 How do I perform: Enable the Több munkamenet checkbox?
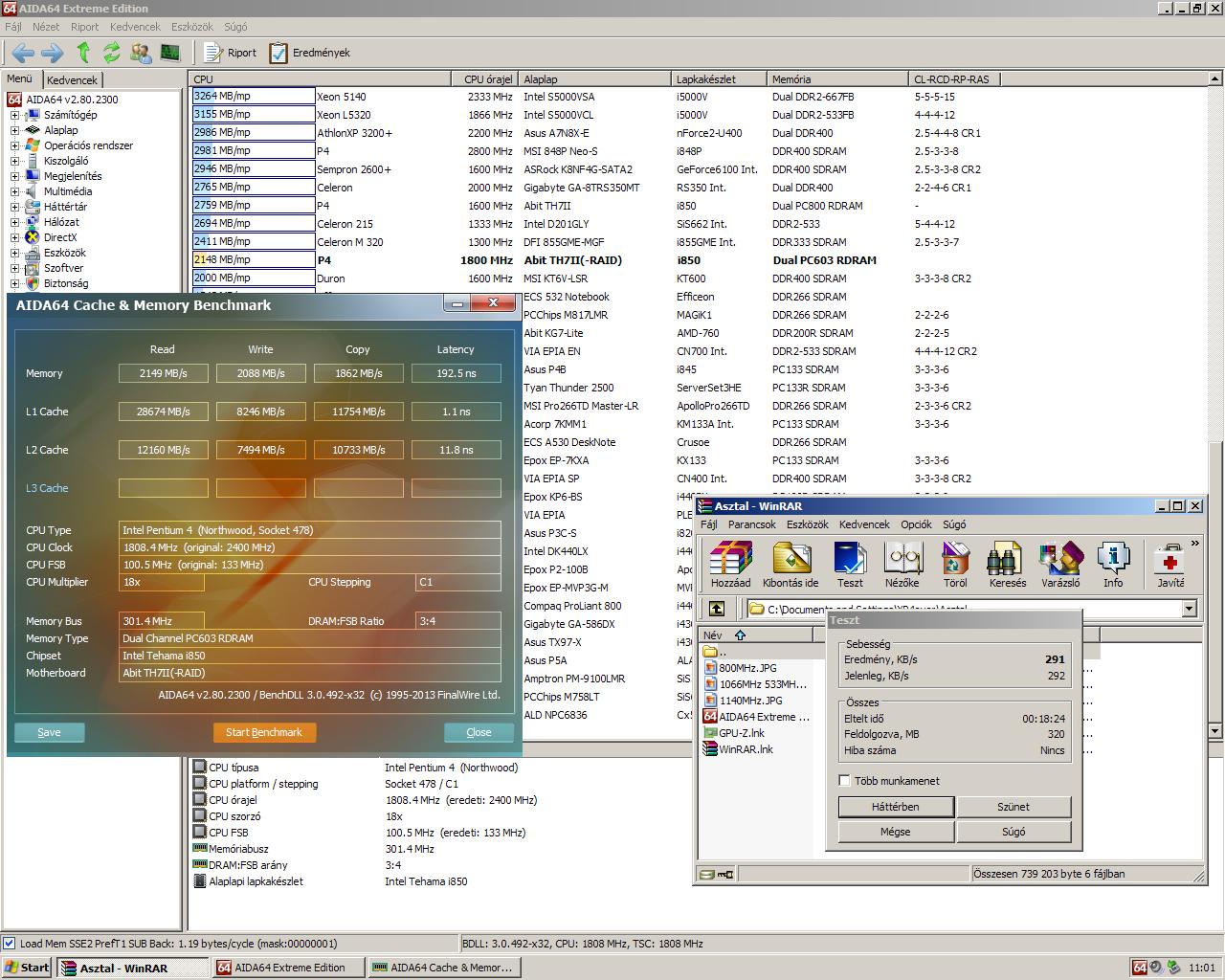pyautogui.click(x=844, y=781)
